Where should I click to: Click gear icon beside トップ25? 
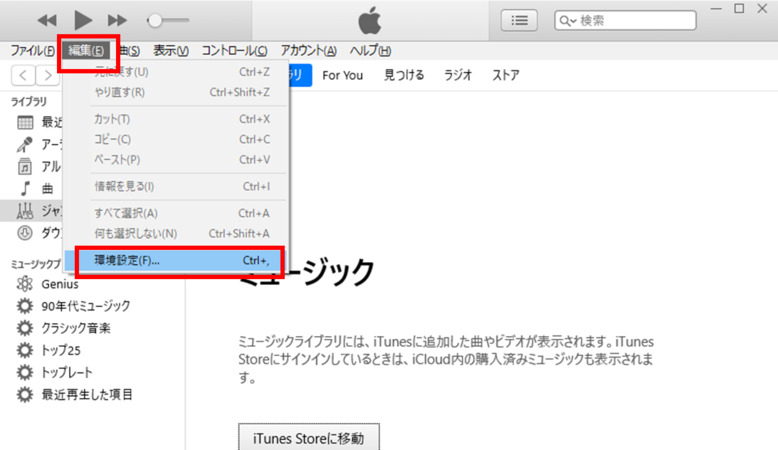tap(24, 350)
